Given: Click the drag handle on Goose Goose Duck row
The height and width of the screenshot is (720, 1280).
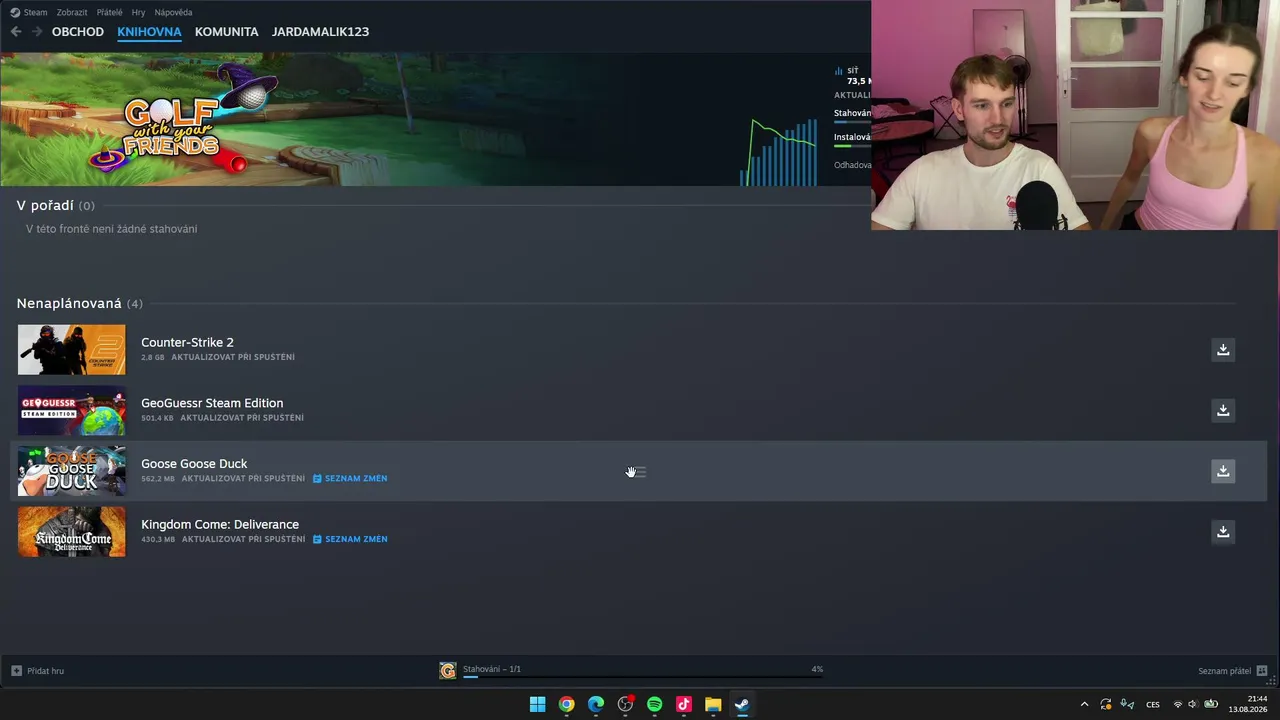Looking at the screenshot, I should click(639, 472).
